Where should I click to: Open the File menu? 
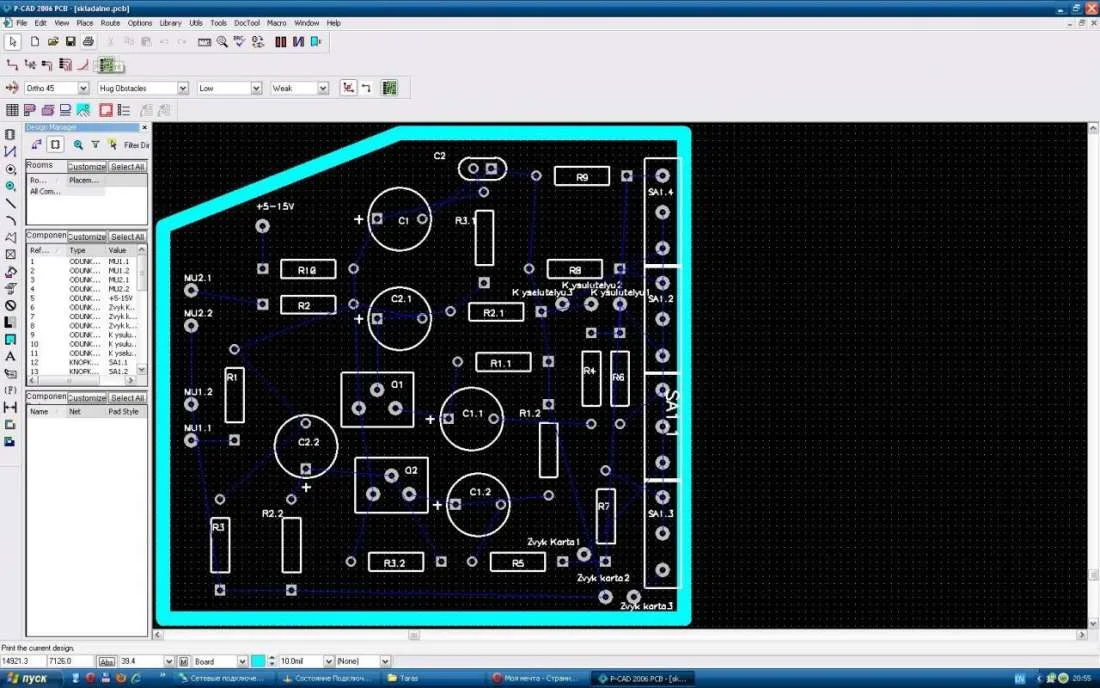point(22,23)
